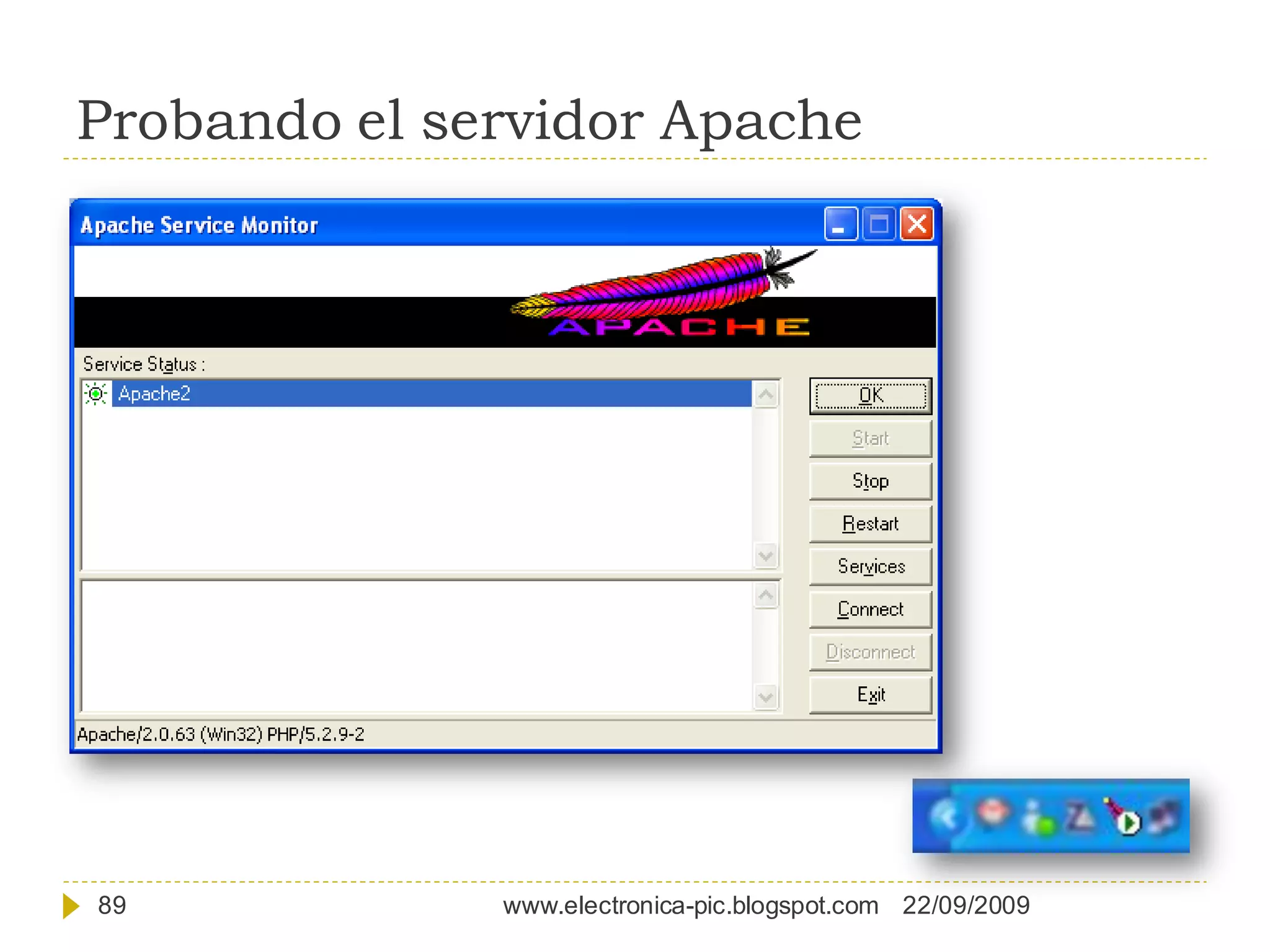Click inside the empty lower log pane
The width and height of the screenshot is (1270, 952).
tap(417, 646)
